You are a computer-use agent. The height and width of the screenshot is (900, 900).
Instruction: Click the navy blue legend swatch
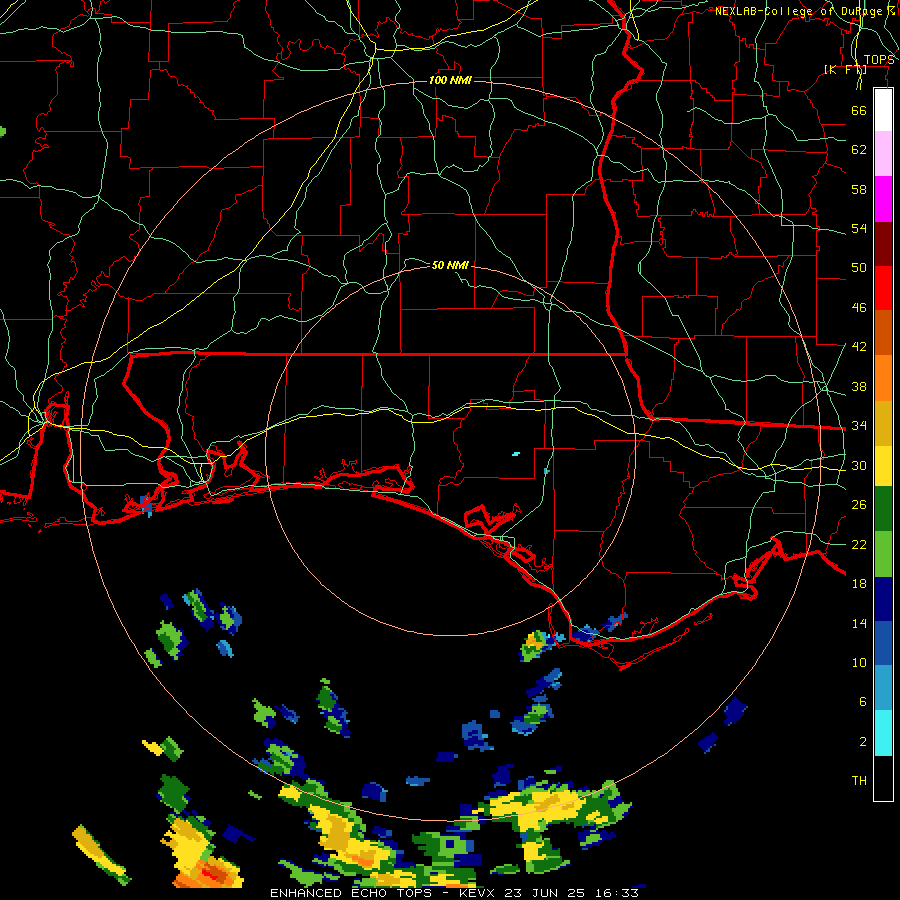[x=883, y=599]
